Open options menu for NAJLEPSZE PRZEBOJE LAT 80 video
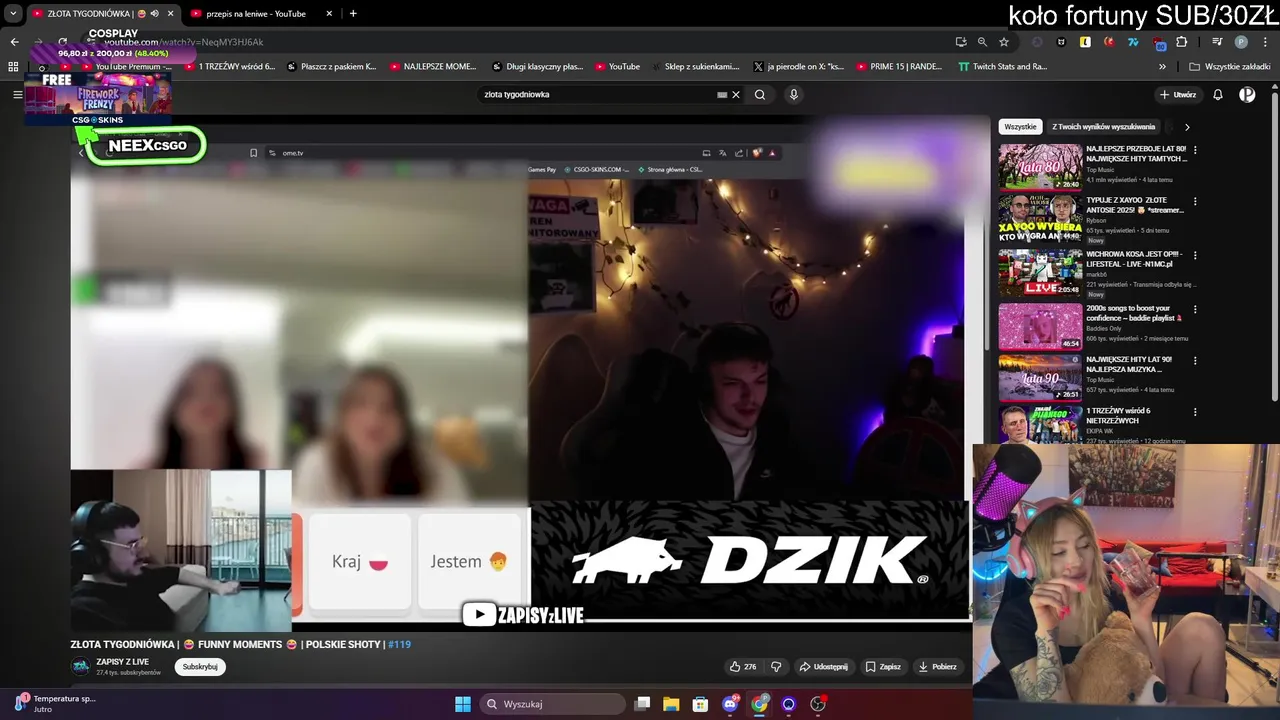This screenshot has width=1280, height=720. [x=1195, y=150]
